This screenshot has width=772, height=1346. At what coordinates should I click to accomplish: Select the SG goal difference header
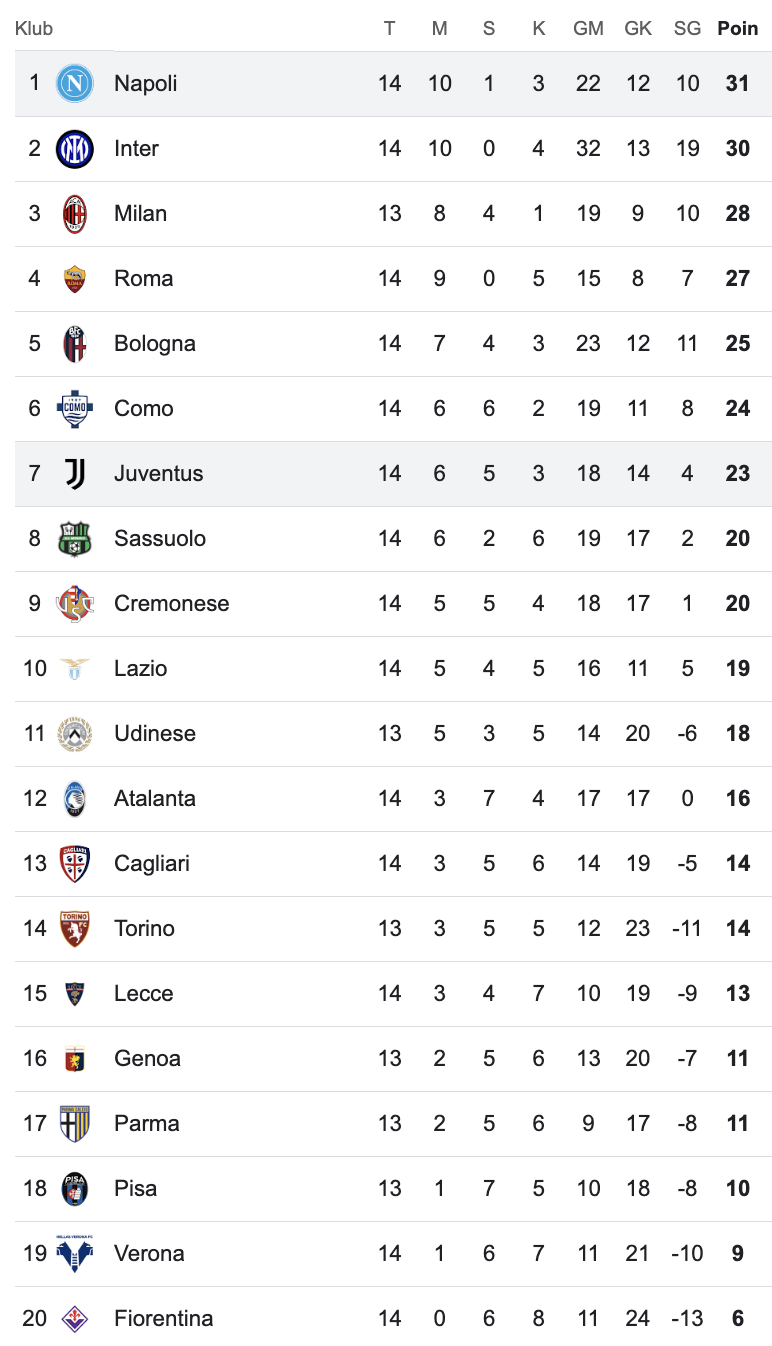tap(687, 28)
